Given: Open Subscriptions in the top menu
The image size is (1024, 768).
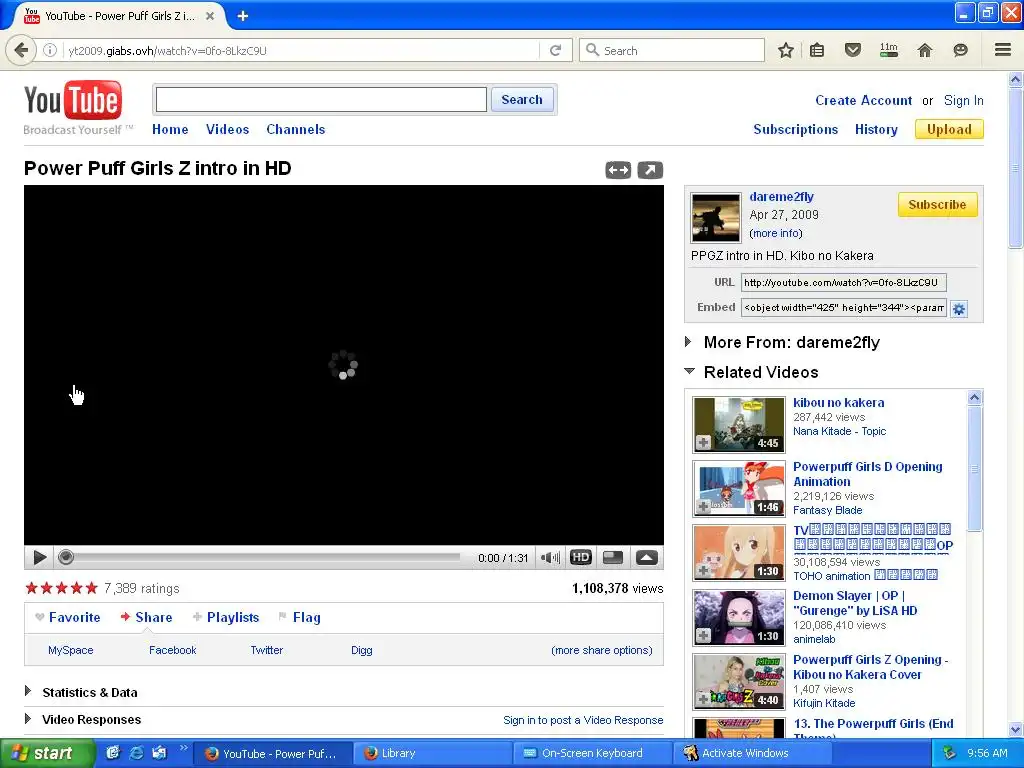Looking at the screenshot, I should click(x=795, y=129).
